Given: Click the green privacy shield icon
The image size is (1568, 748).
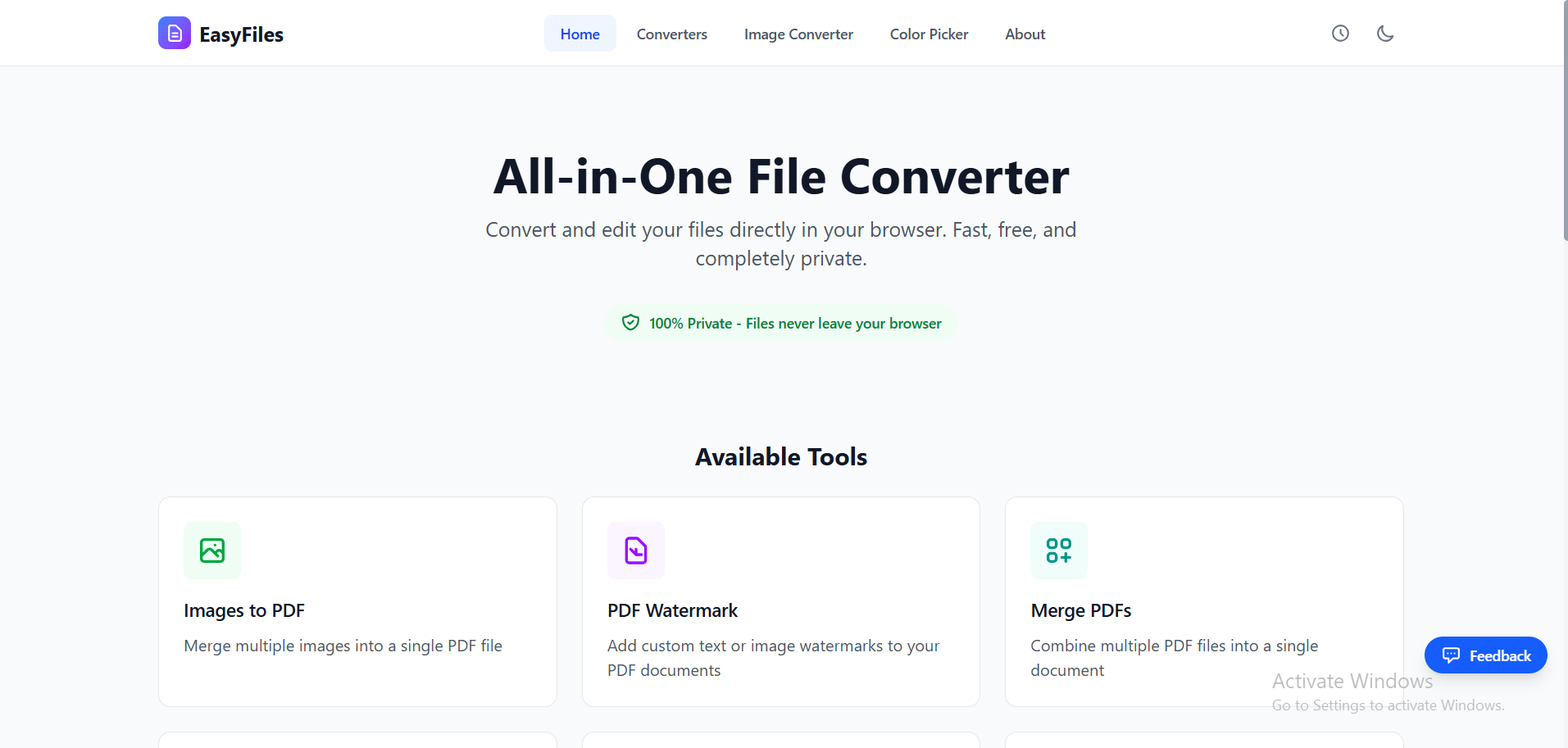Looking at the screenshot, I should click(x=629, y=322).
